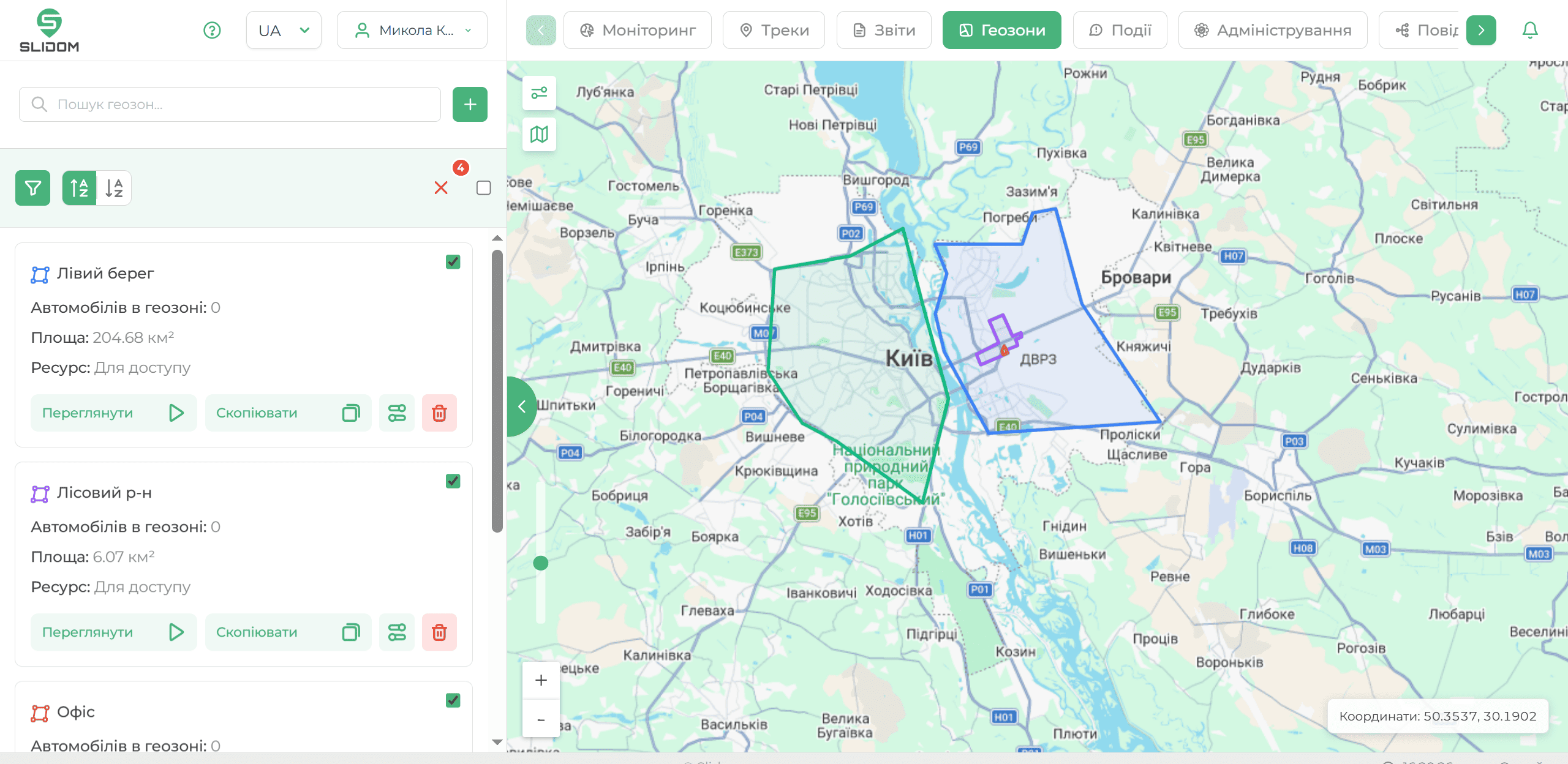
Task: Open map filter settings sliders icon
Action: click(539, 93)
